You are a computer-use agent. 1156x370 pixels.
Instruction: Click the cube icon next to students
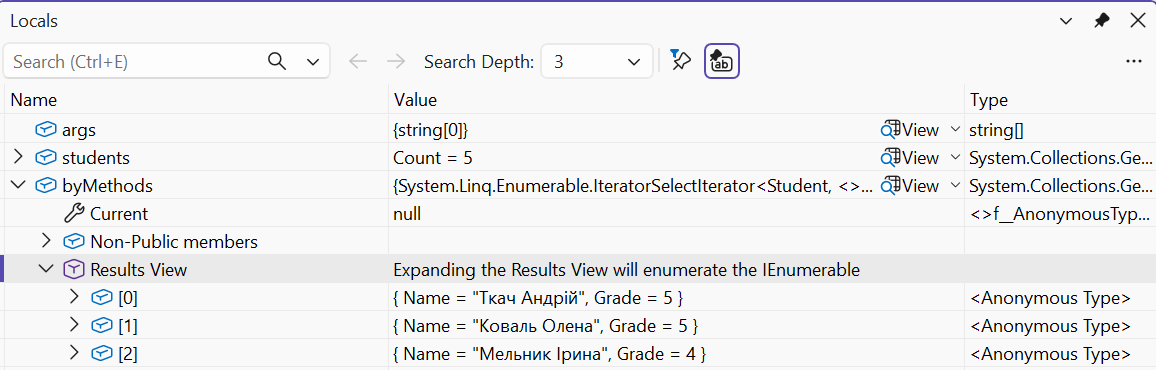(46, 158)
